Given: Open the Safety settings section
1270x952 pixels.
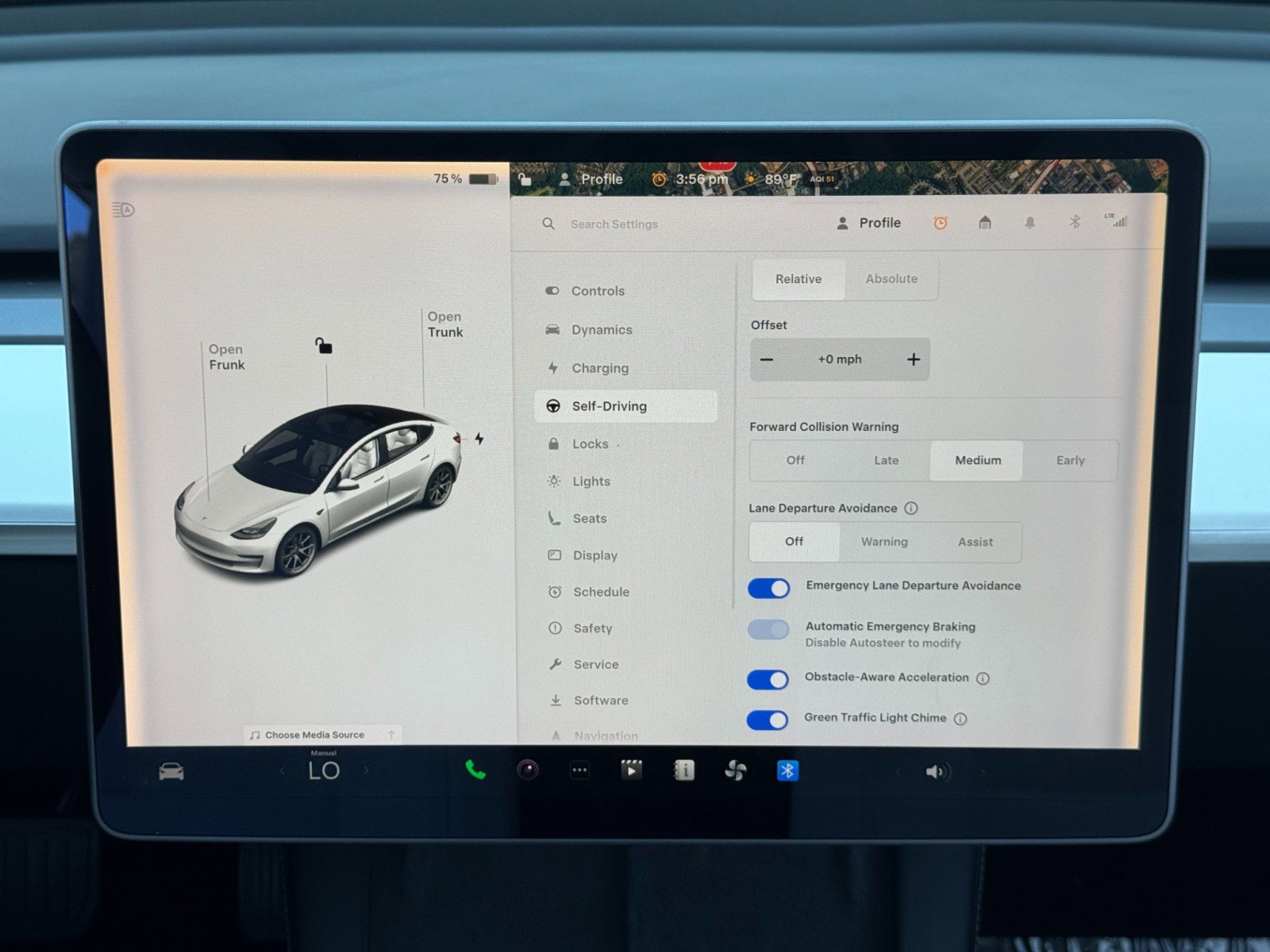Looking at the screenshot, I should (592, 628).
